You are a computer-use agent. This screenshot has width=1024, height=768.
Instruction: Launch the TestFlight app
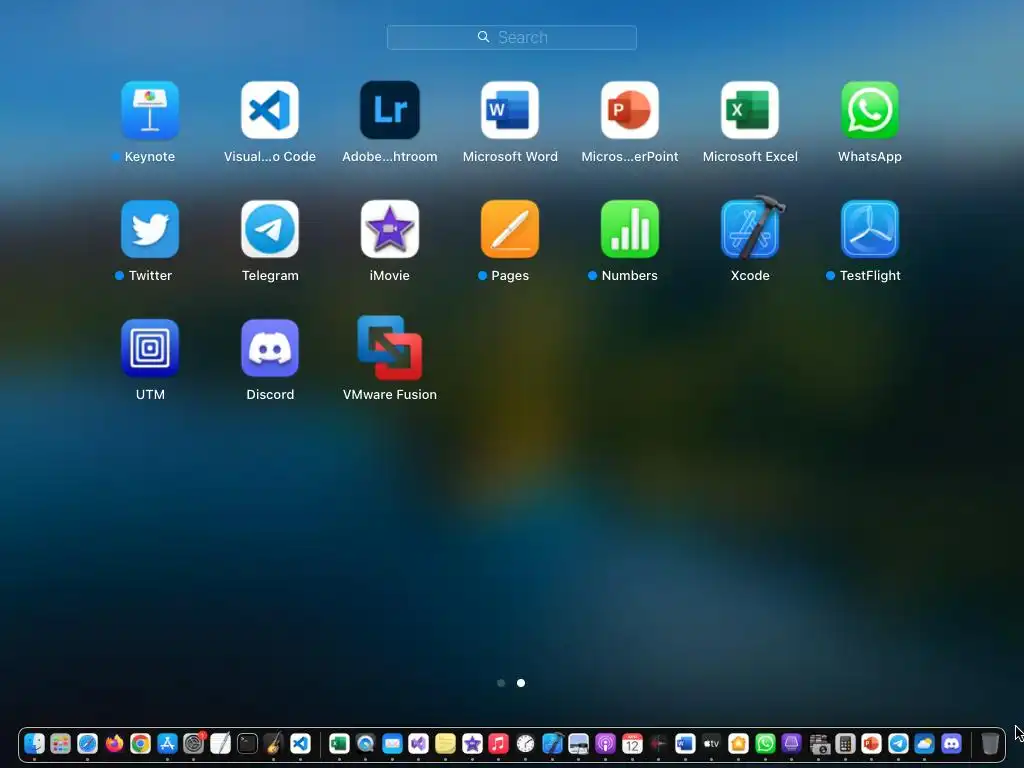click(x=870, y=229)
